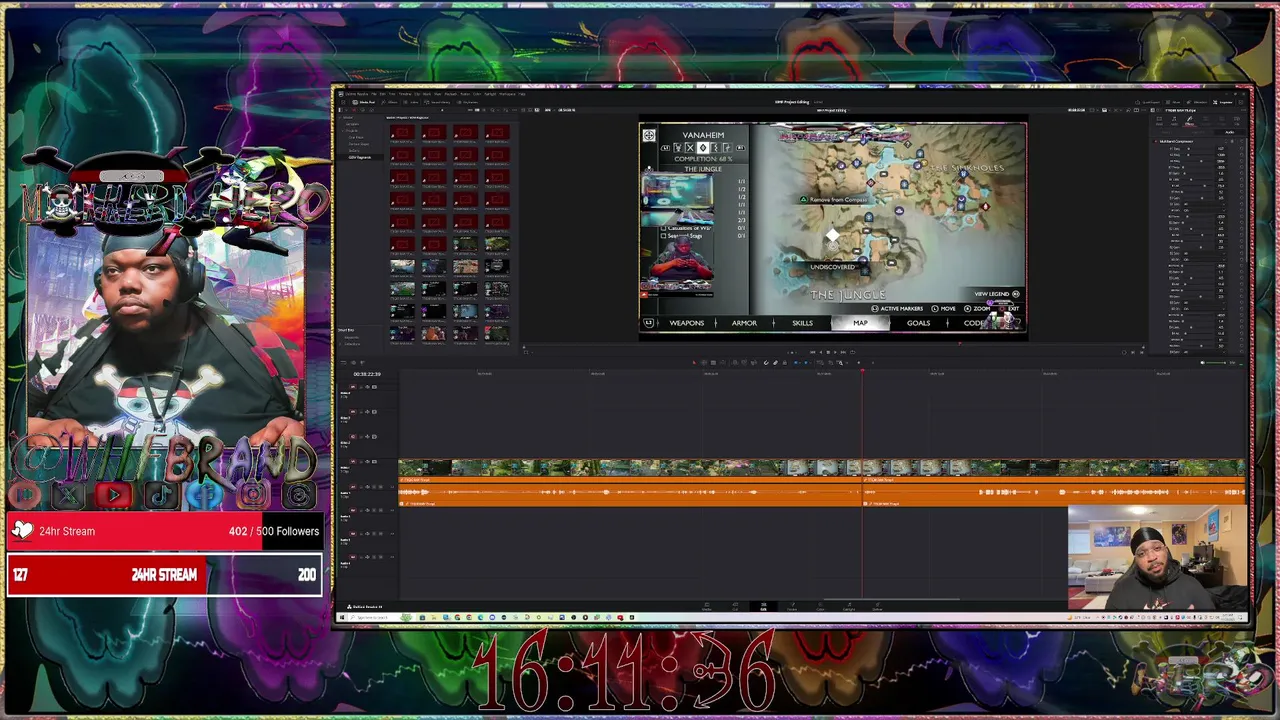
Task: Click the first parameter slider in Multiband Compressor
Action: tap(1201, 149)
